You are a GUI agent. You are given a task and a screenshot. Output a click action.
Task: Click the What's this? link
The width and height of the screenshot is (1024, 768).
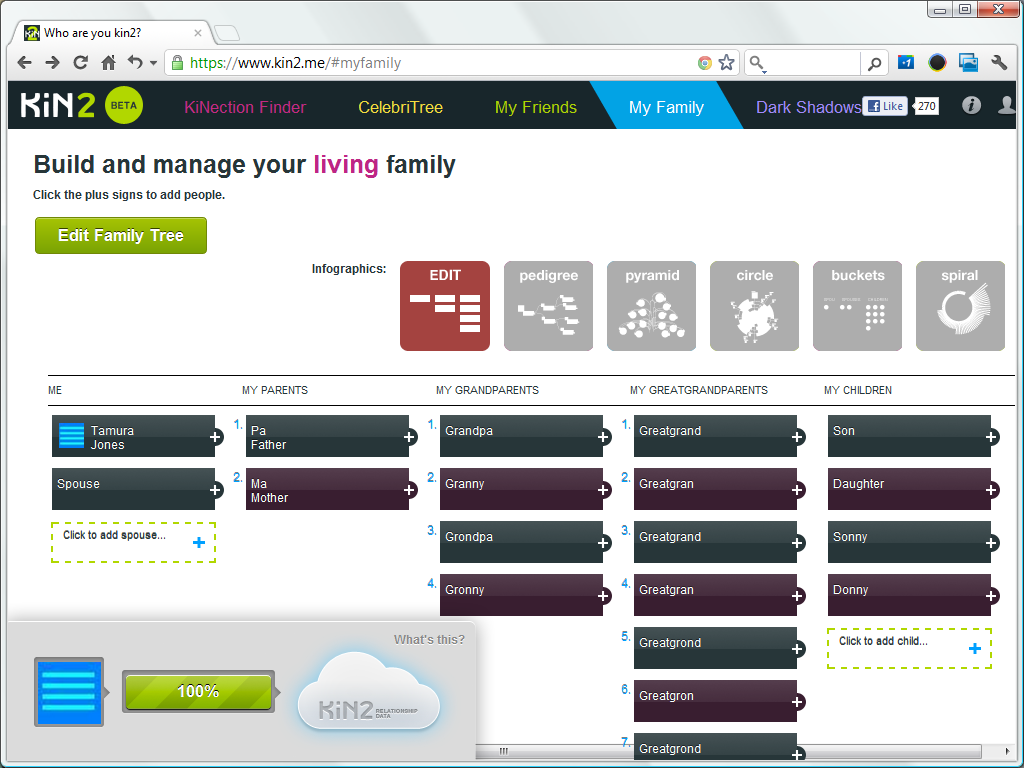(429, 640)
